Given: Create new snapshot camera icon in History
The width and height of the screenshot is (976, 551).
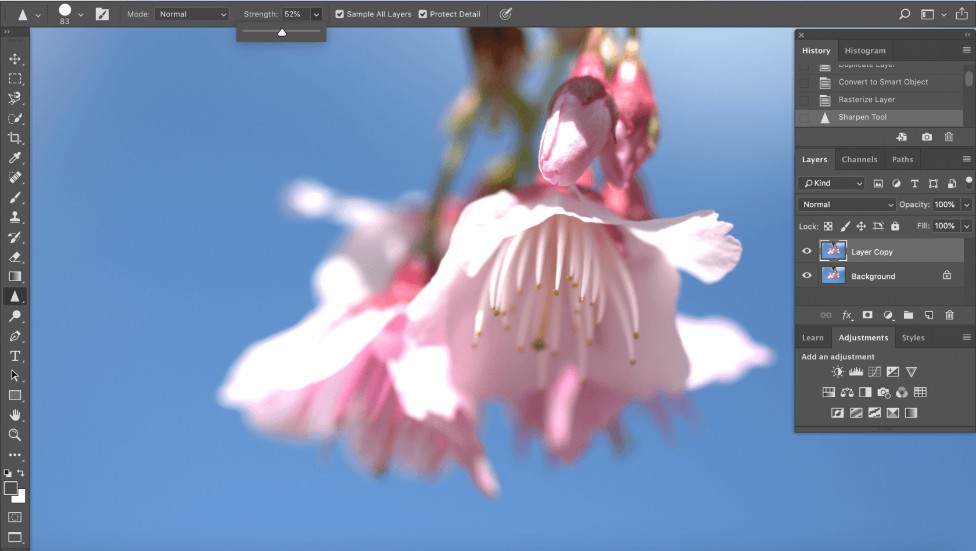Looking at the screenshot, I should click(x=927, y=137).
